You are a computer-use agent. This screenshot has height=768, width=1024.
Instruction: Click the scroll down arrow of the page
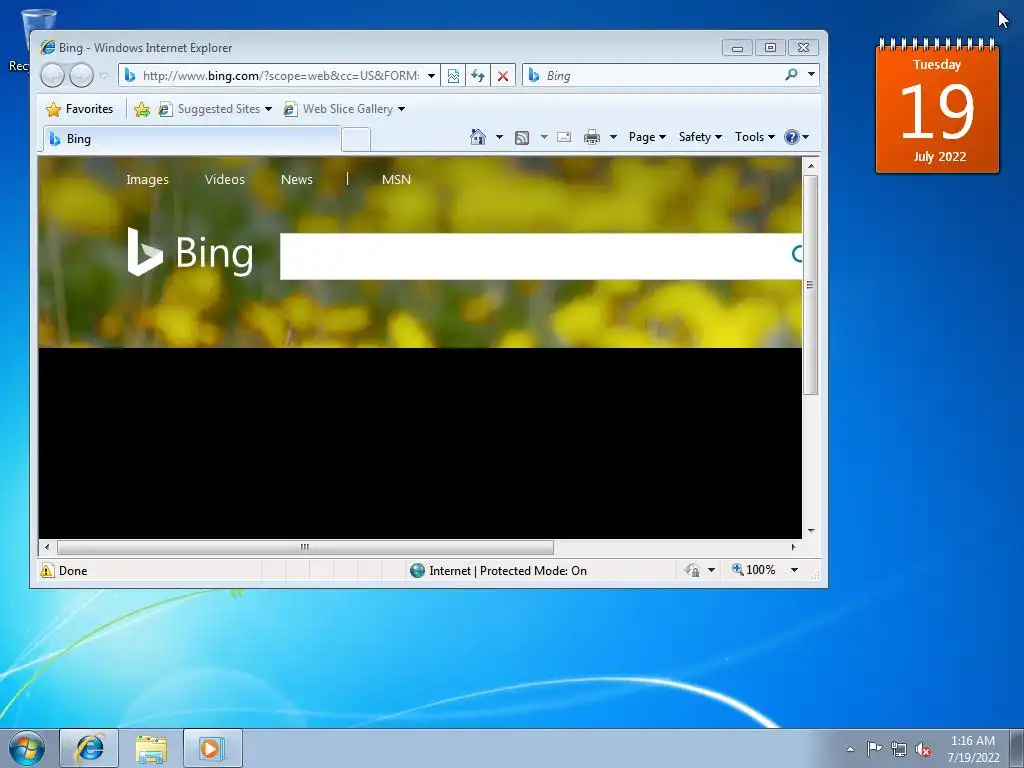click(x=810, y=531)
